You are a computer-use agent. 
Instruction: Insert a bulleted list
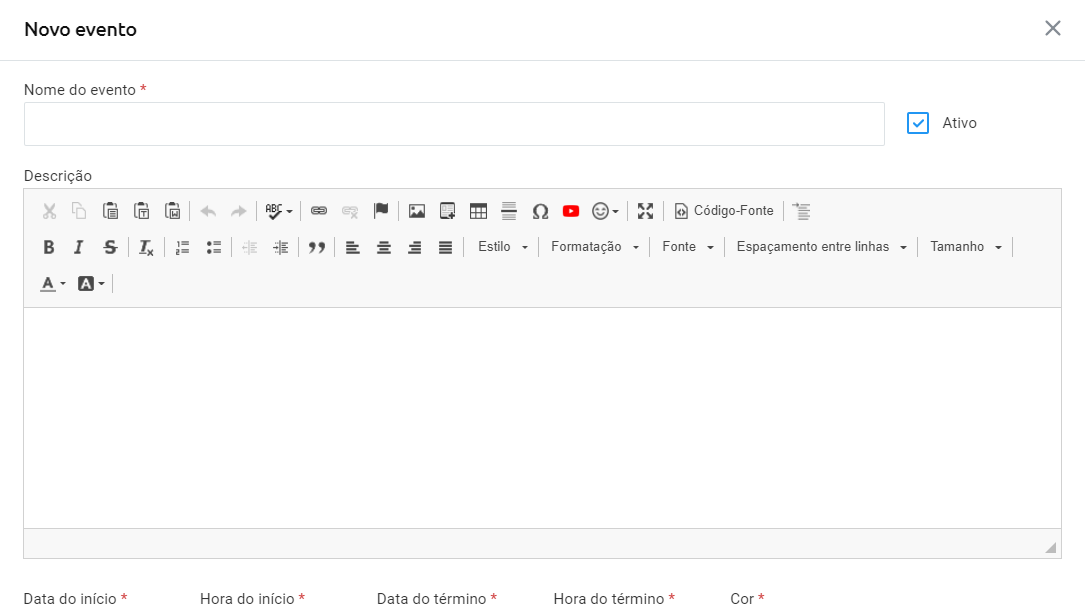tap(213, 247)
